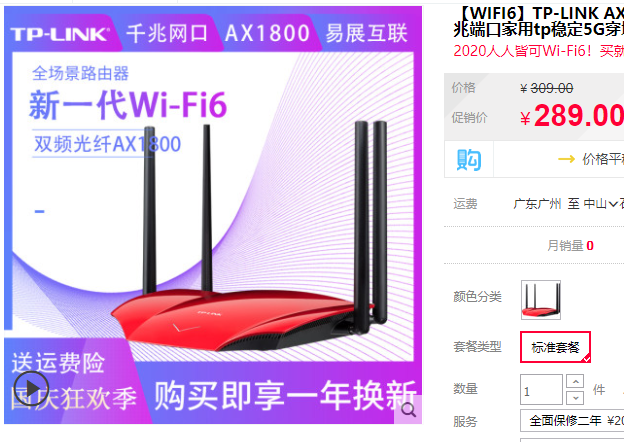The height and width of the screenshot is (442, 624).
Task: Click the AX1800 tab on the banner
Action: 267,33
